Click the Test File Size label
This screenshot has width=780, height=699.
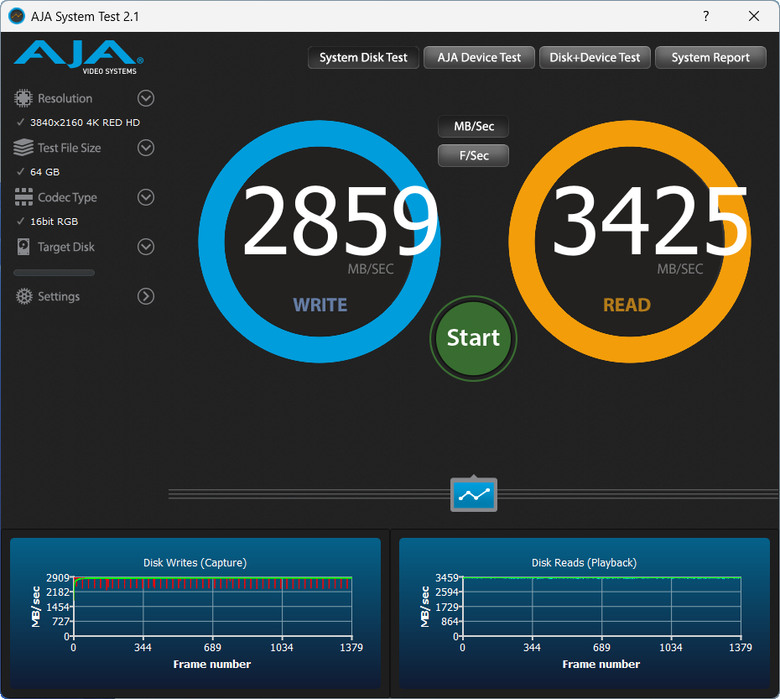pyautogui.click(x=69, y=148)
